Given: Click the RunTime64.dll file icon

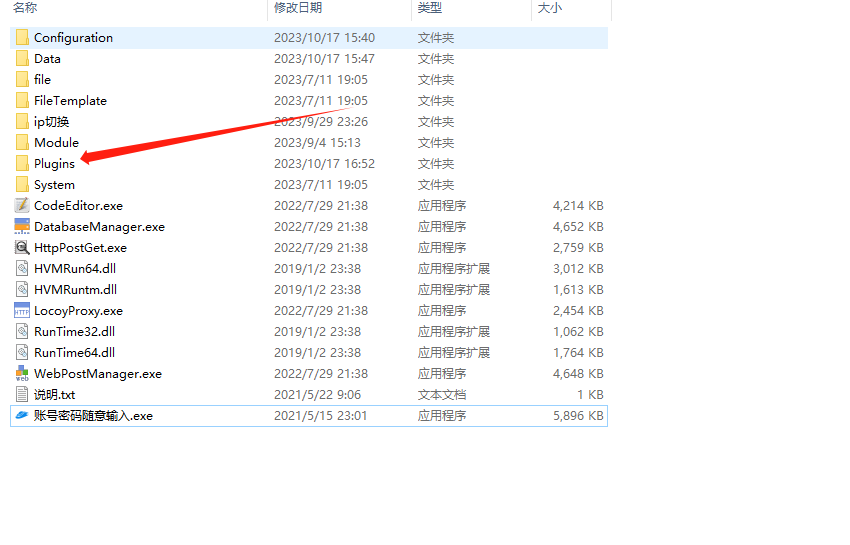Looking at the screenshot, I should click(22, 352).
